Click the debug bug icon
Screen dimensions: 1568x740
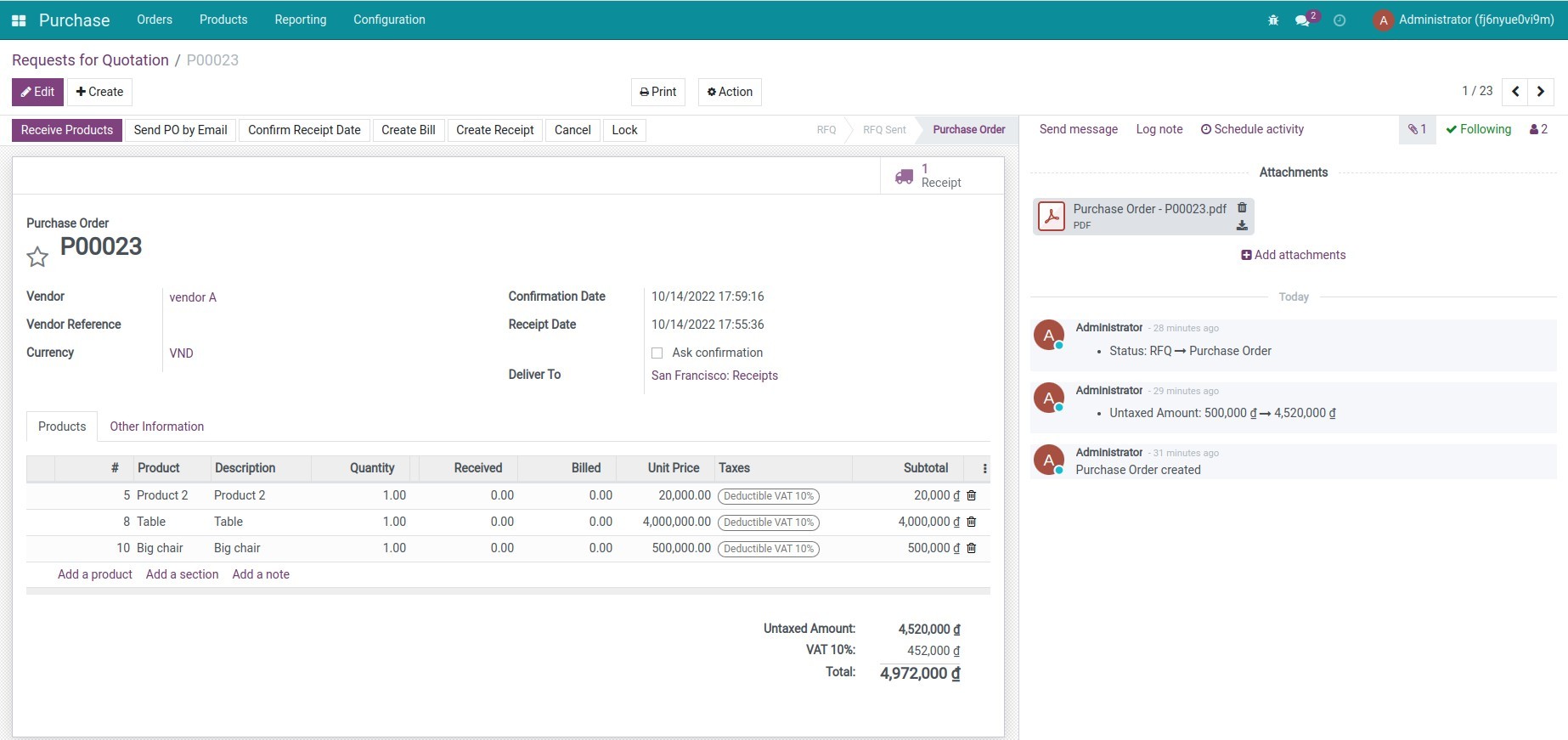[x=1272, y=20]
